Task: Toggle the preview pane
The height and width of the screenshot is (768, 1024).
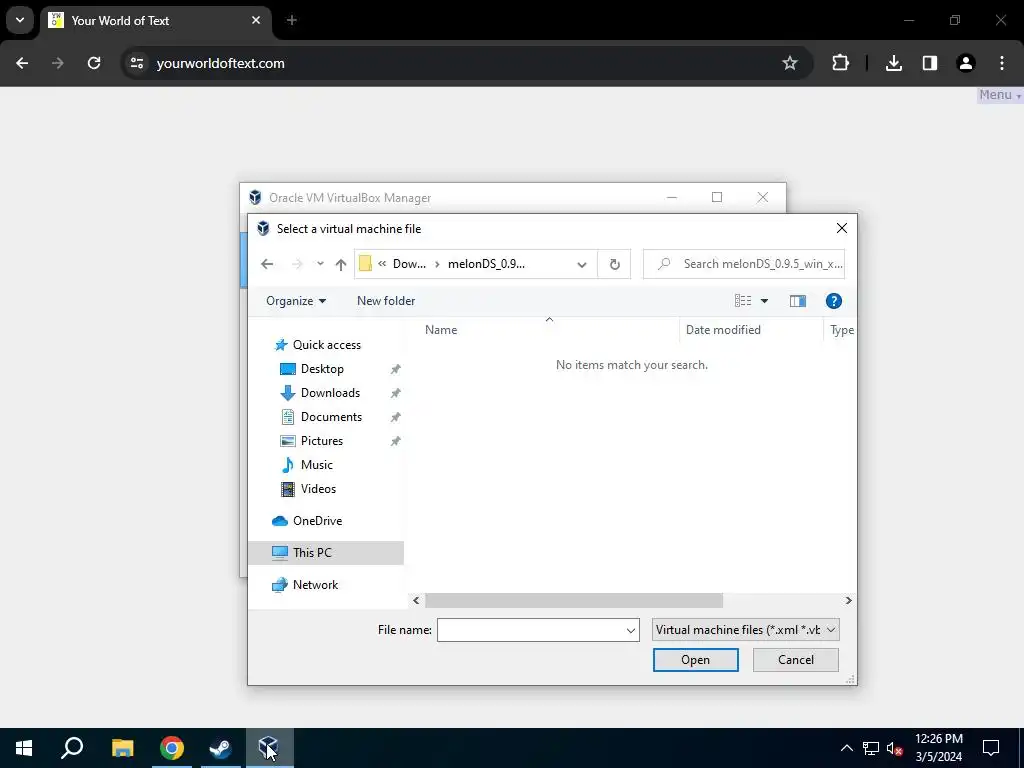Action: pos(797,300)
